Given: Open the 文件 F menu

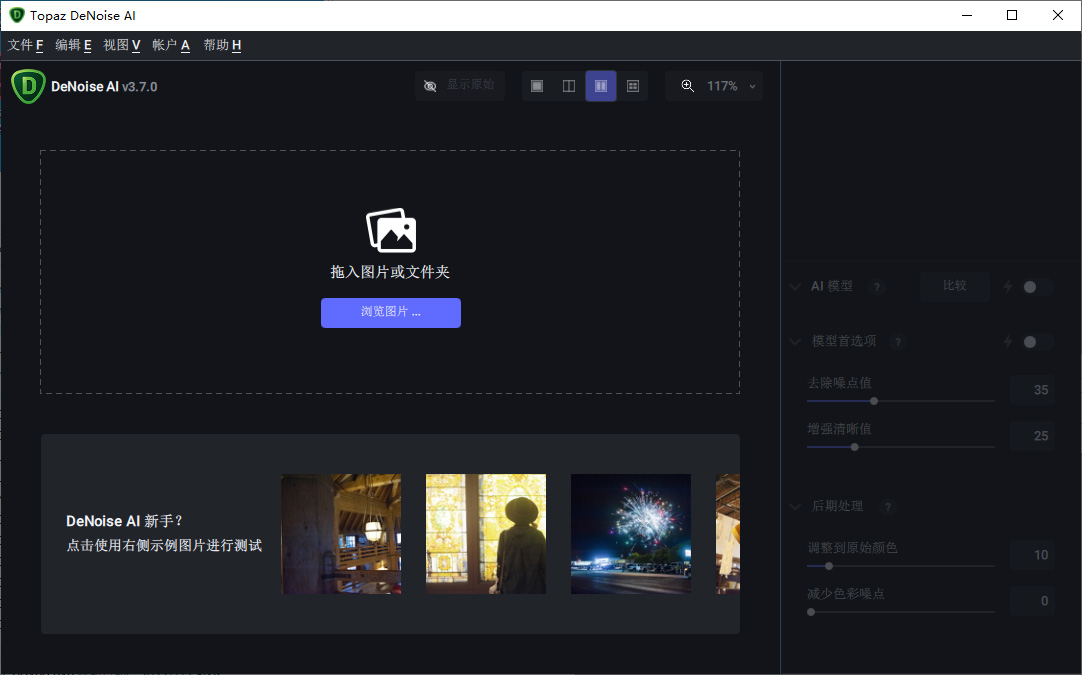Looking at the screenshot, I should (x=26, y=46).
